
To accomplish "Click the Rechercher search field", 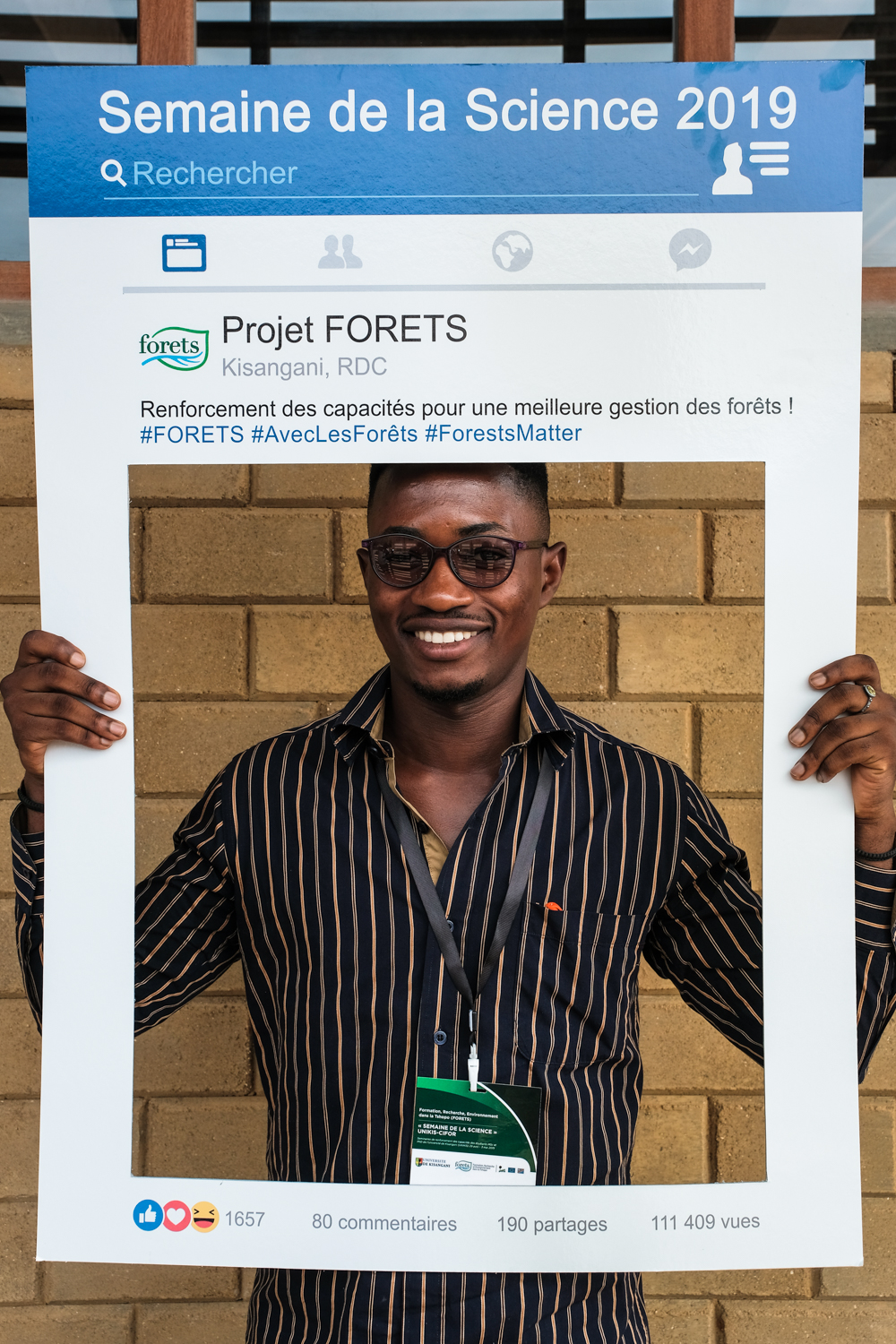I will pos(401,174).
